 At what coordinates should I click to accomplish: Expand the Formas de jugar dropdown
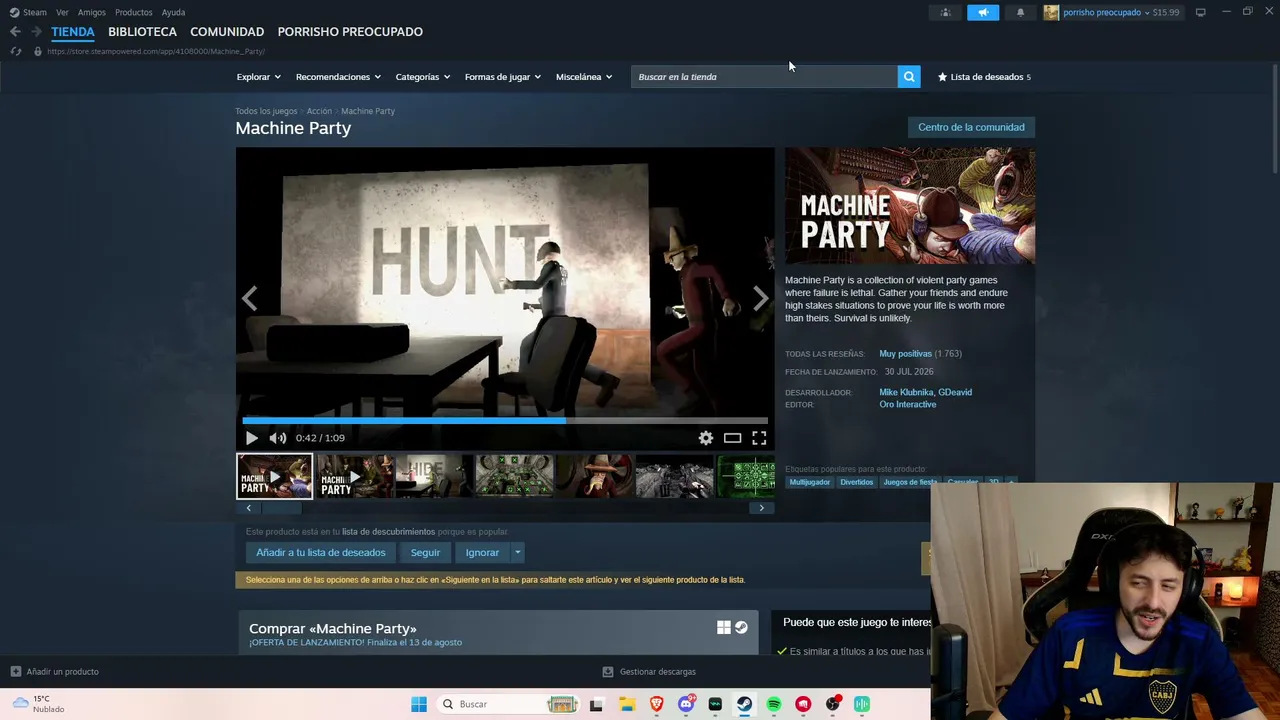(x=502, y=77)
